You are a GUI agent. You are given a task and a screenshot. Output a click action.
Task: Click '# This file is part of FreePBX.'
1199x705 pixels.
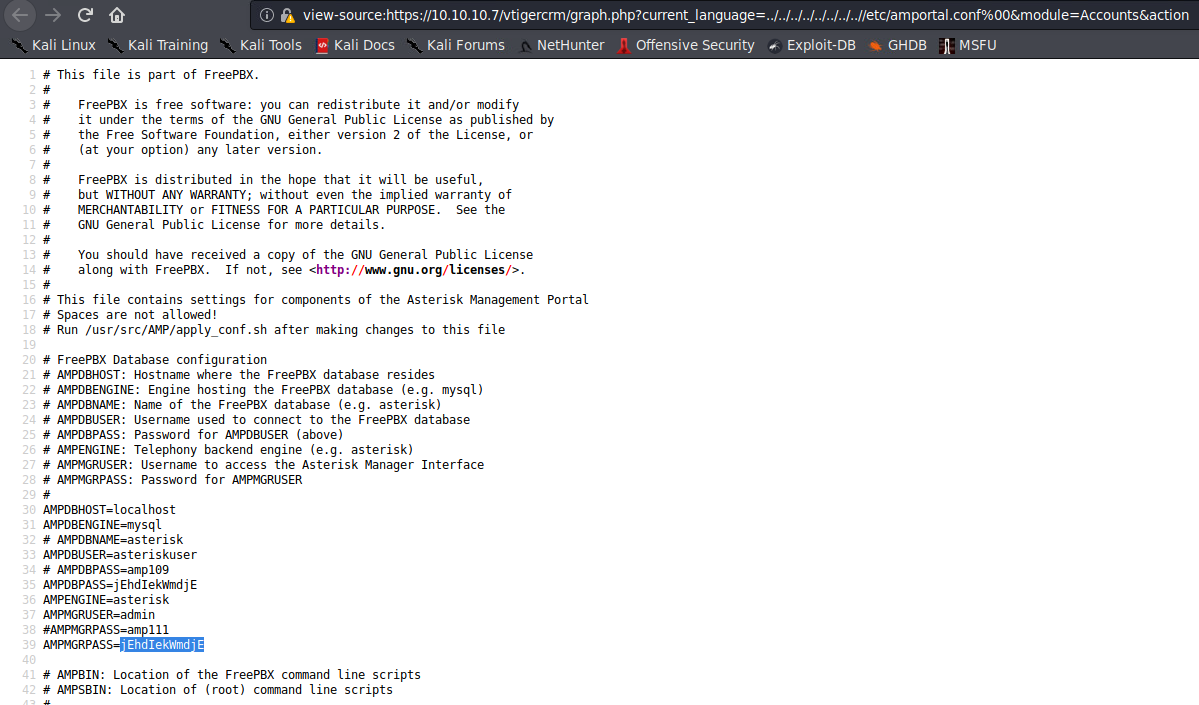pos(151,75)
